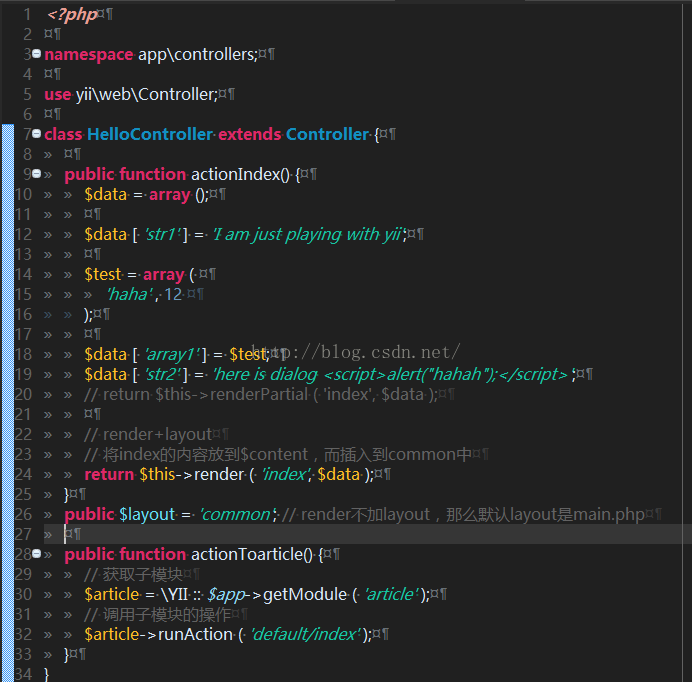Click the number 12 on line 15

point(173,294)
